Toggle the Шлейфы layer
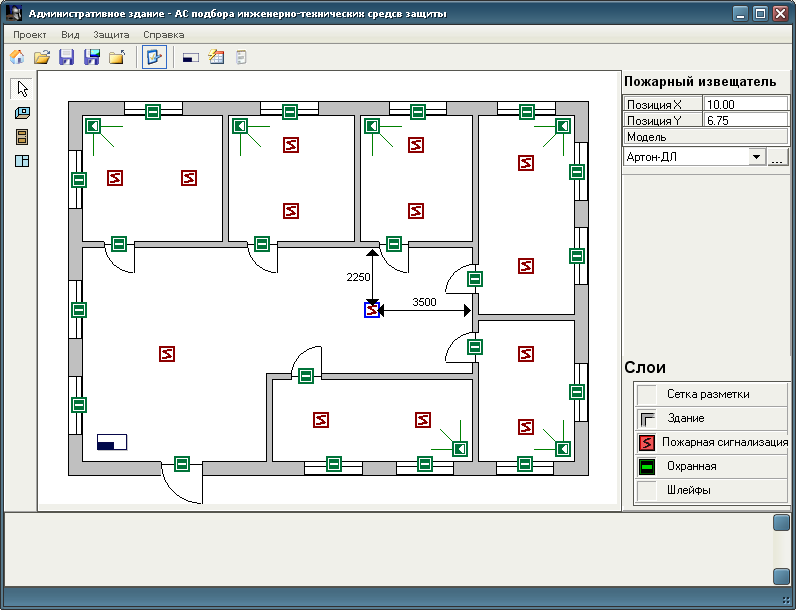 pos(648,490)
